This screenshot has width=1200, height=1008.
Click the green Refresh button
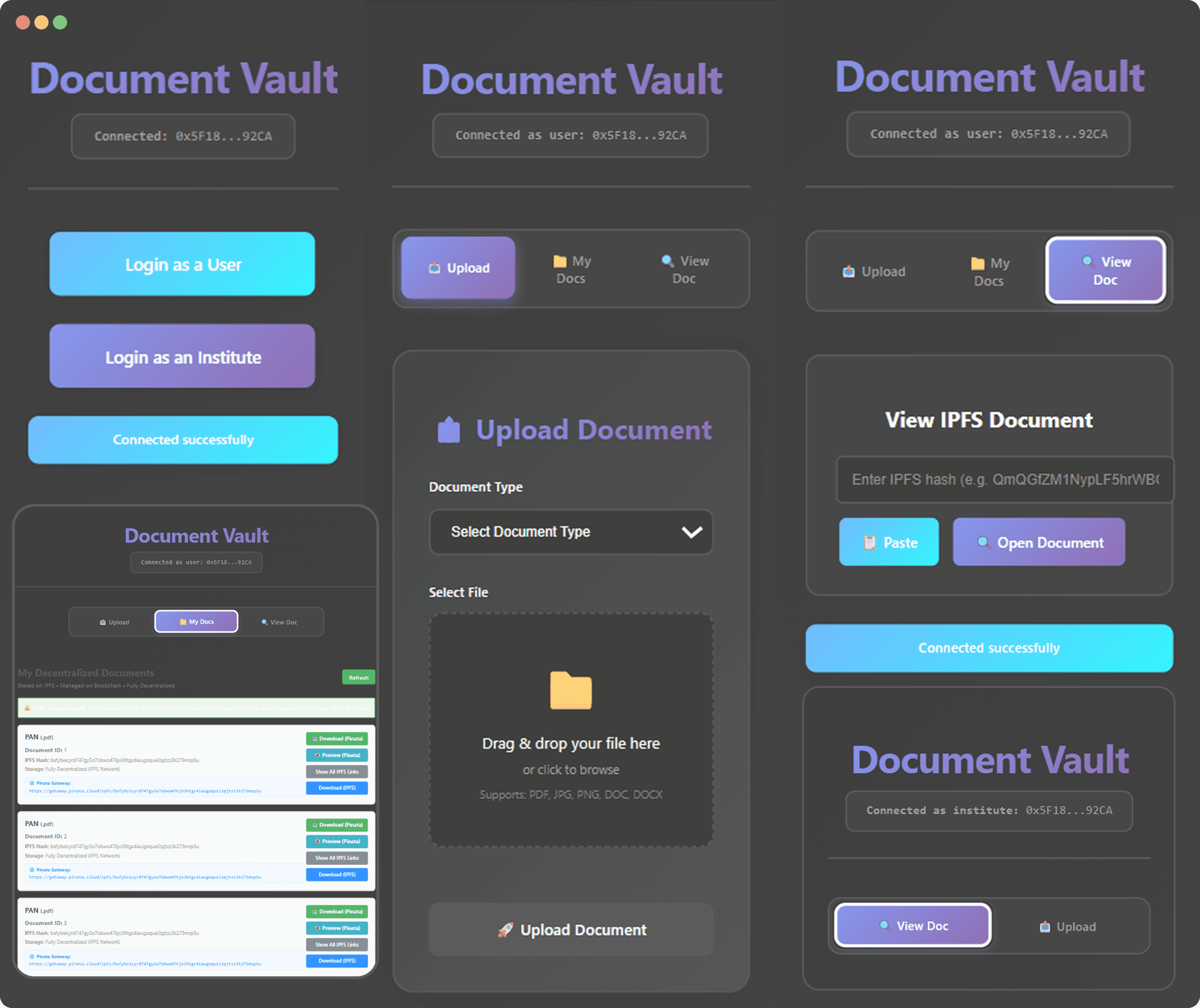(x=358, y=677)
